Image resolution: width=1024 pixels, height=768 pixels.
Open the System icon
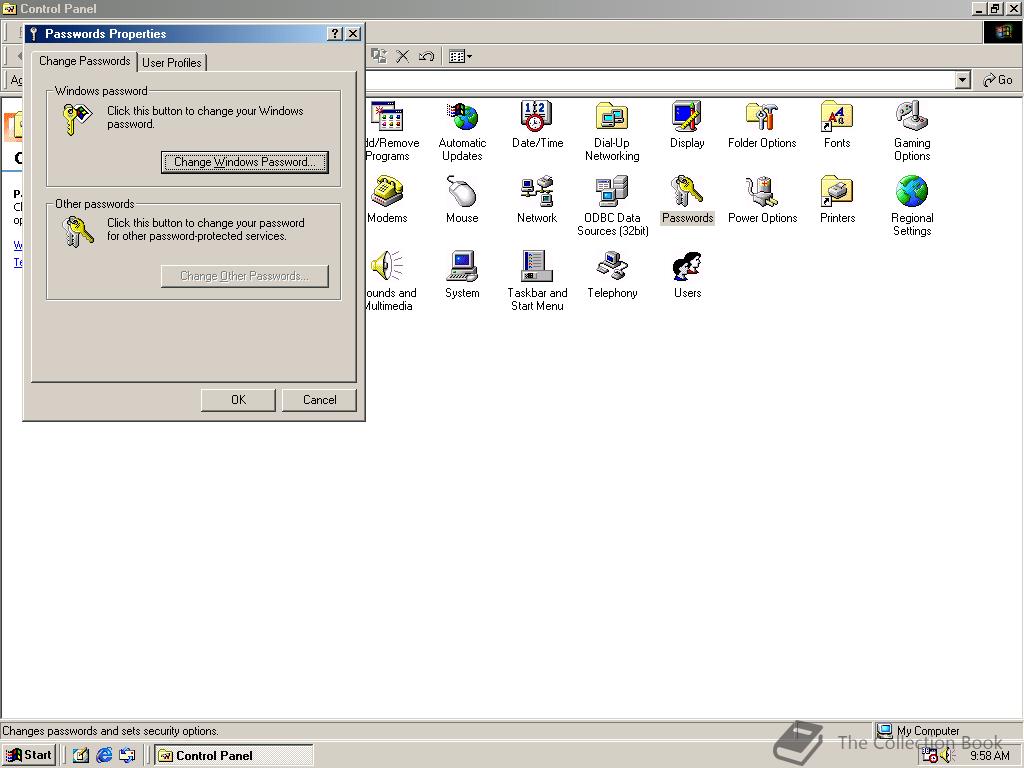coord(462,267)
